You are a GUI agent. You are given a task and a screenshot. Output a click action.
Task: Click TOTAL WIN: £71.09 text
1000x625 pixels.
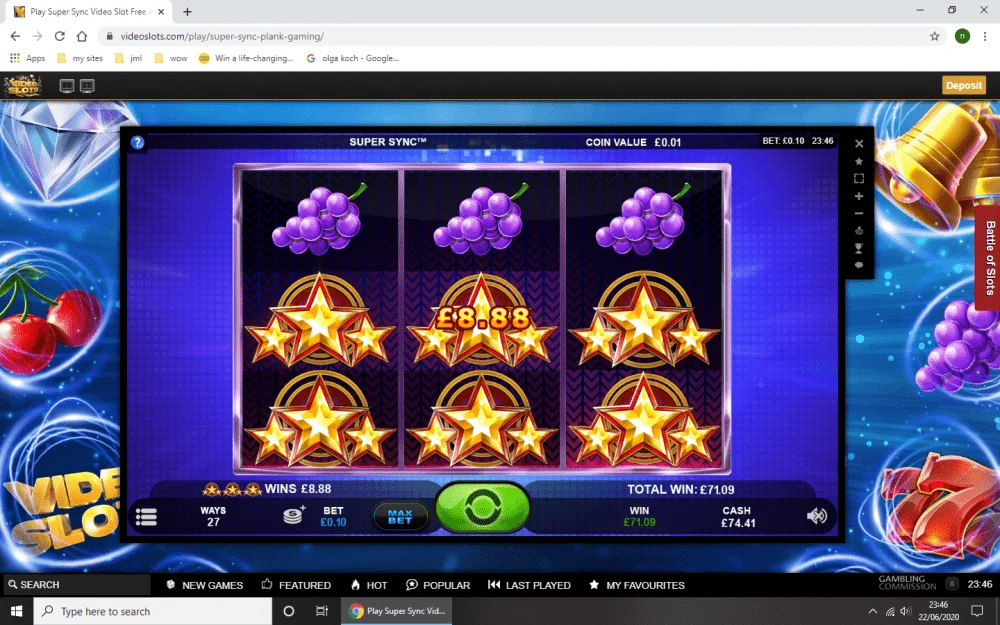[x=680, y=490]
